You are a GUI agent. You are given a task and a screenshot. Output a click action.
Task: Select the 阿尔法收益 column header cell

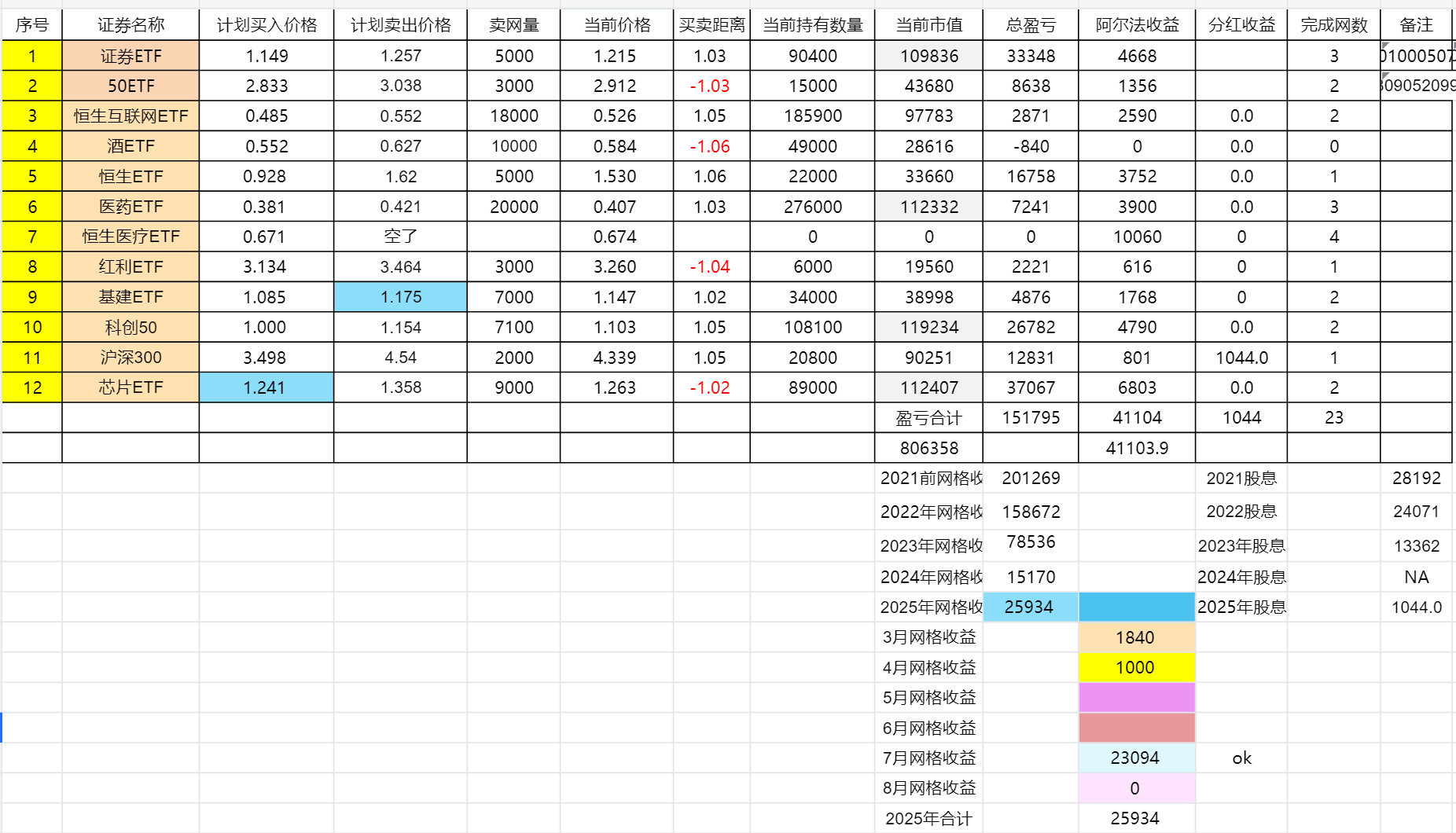[1137, 25]
